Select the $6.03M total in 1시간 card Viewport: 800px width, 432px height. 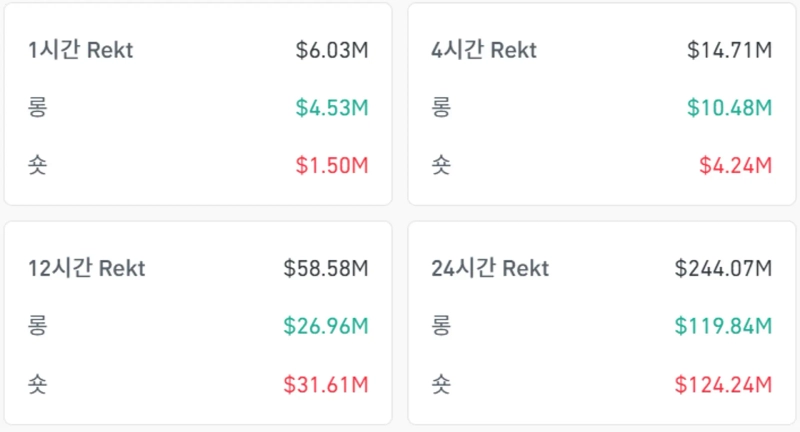point(332,50)
